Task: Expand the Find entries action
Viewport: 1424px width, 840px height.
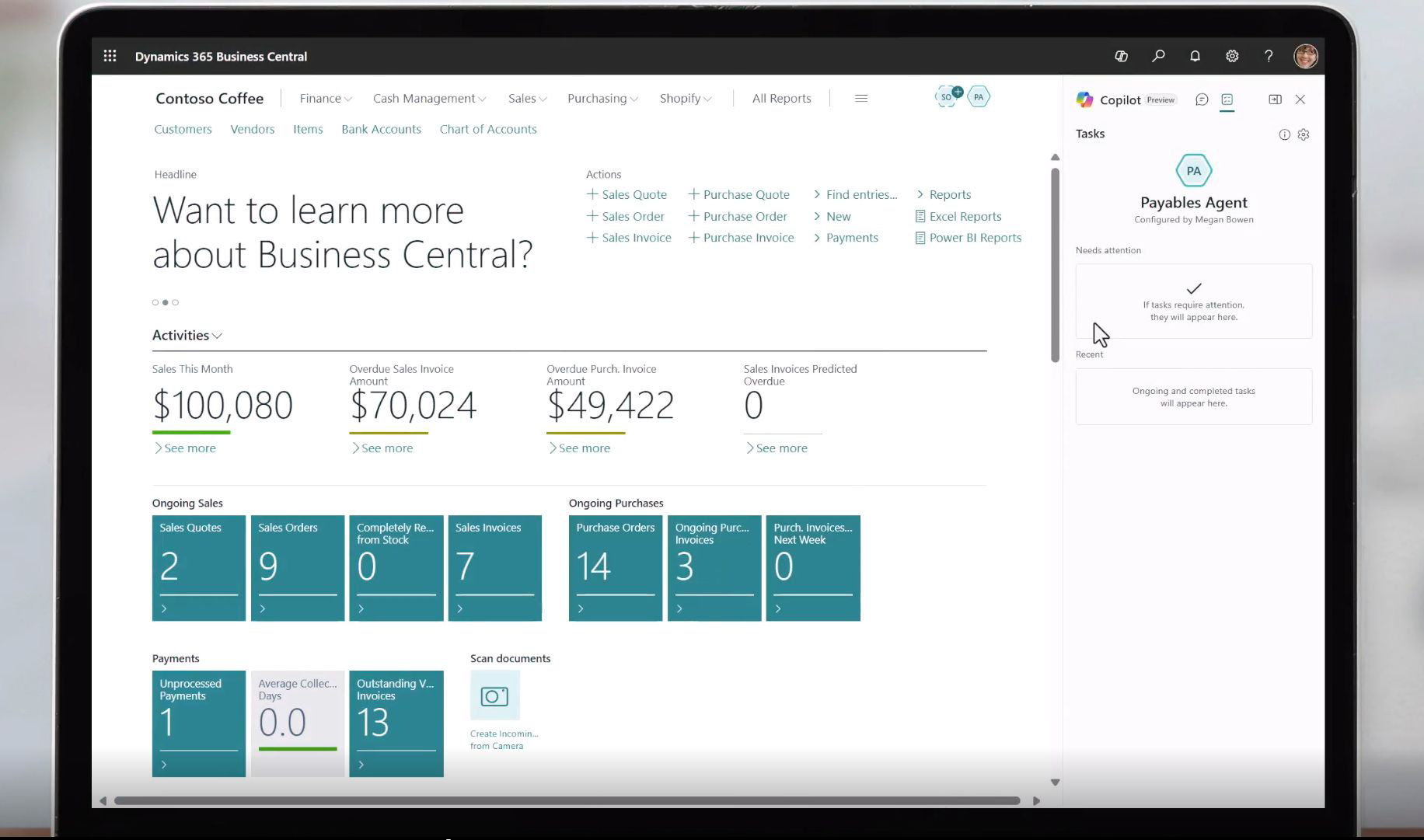Action: (x=855, y=194)
